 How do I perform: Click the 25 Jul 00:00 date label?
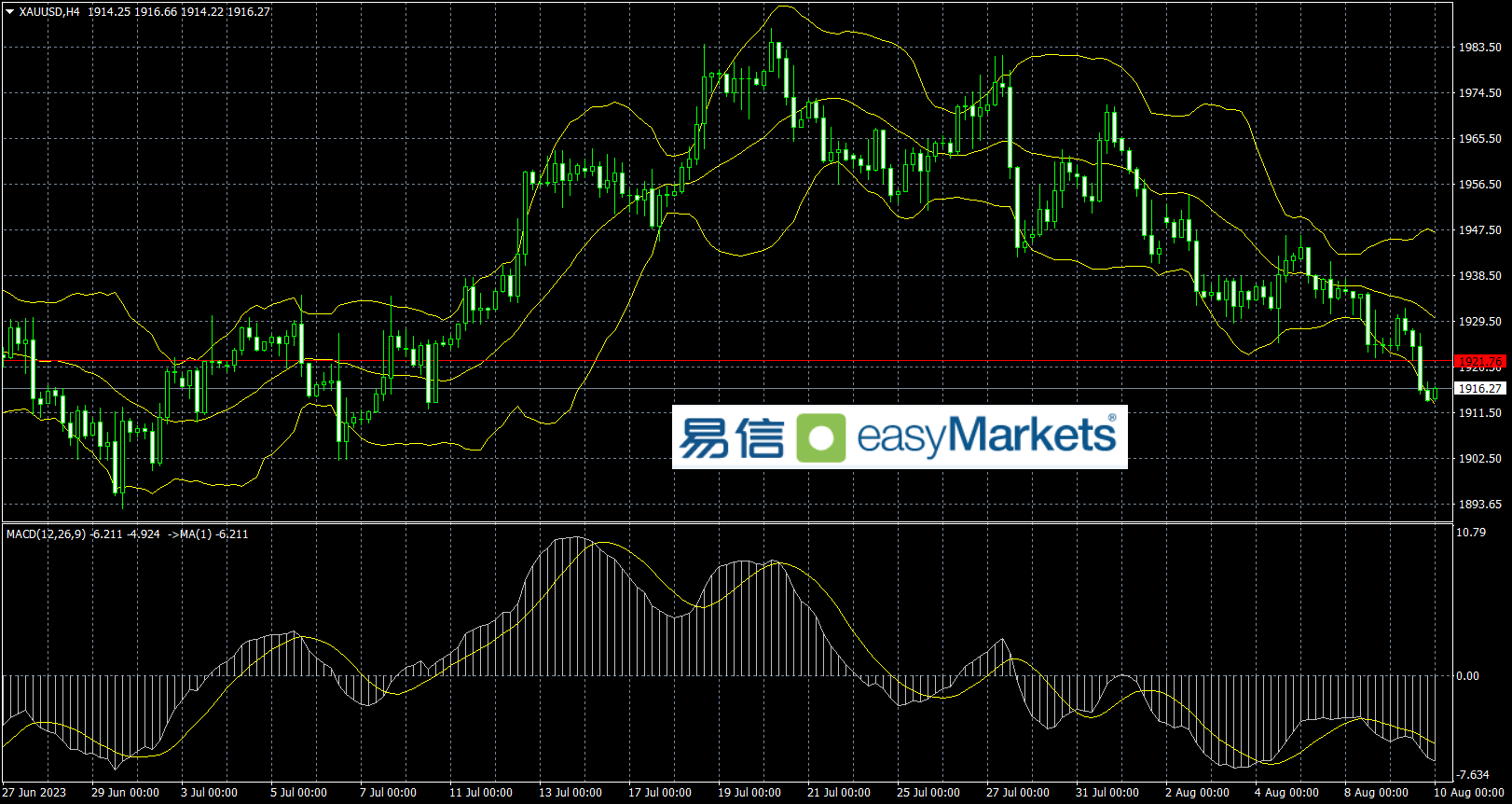pyautogui.click(x=928, y=793)
